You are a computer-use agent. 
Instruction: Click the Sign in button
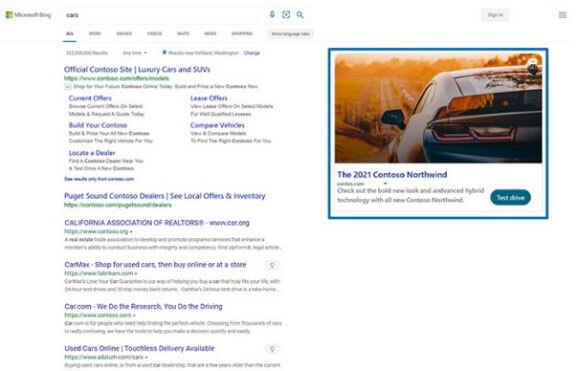pos(495,15)
